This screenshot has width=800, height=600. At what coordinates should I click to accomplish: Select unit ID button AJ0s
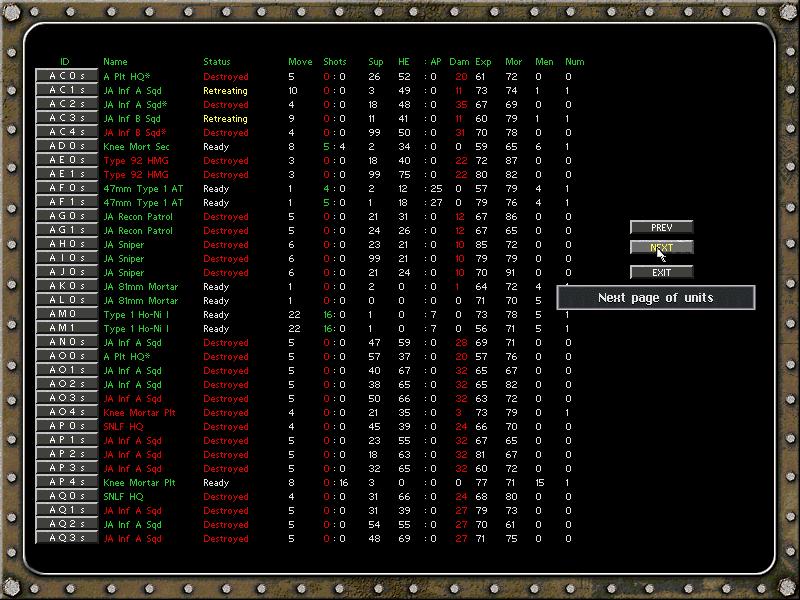[67, 272]
